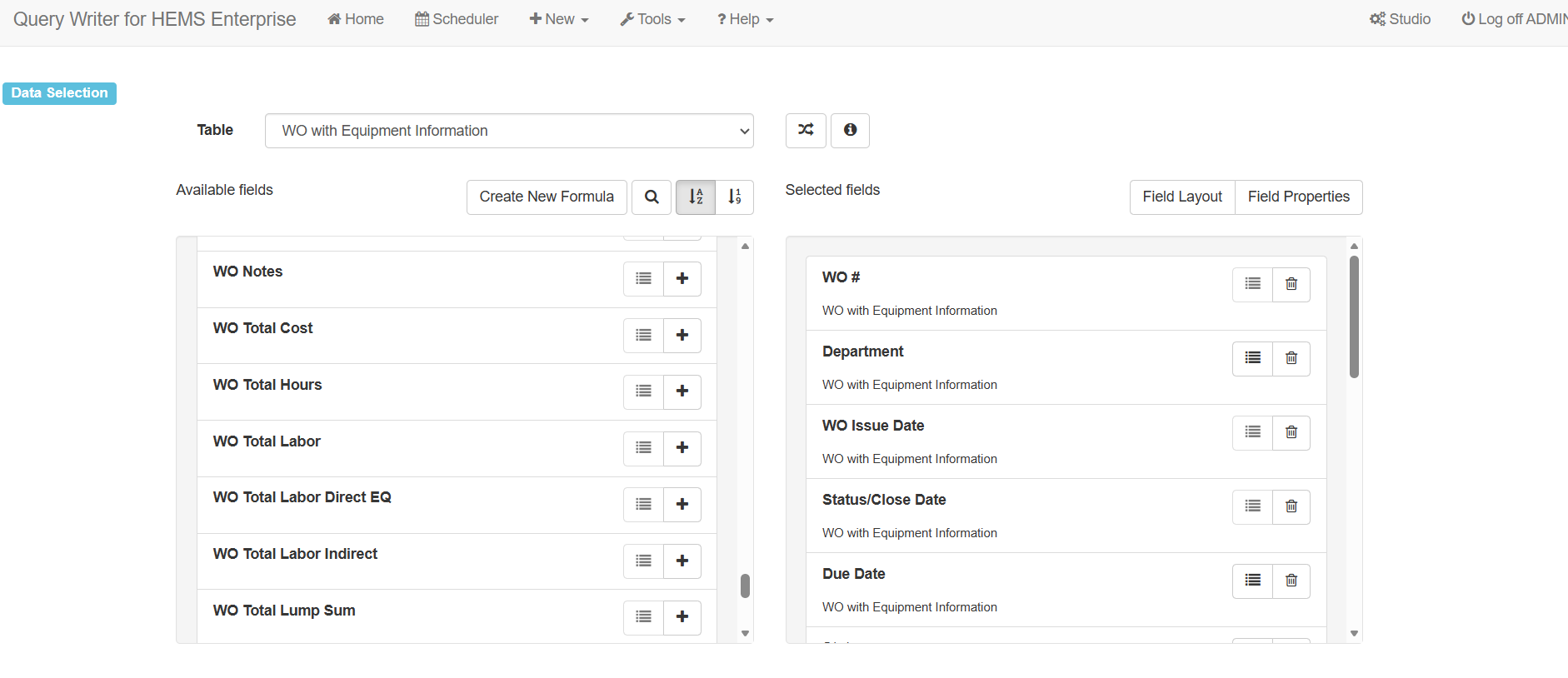Toggle alphabetical A-Z field sorting
This screenshot has width=1568, height=678.
coord(696,197)
